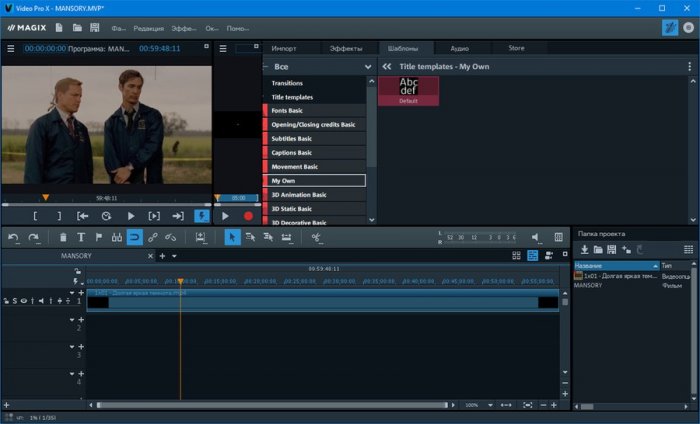Open the program monitor hamburger menu
Screen dimensions: 700x424
click(11, 47)
